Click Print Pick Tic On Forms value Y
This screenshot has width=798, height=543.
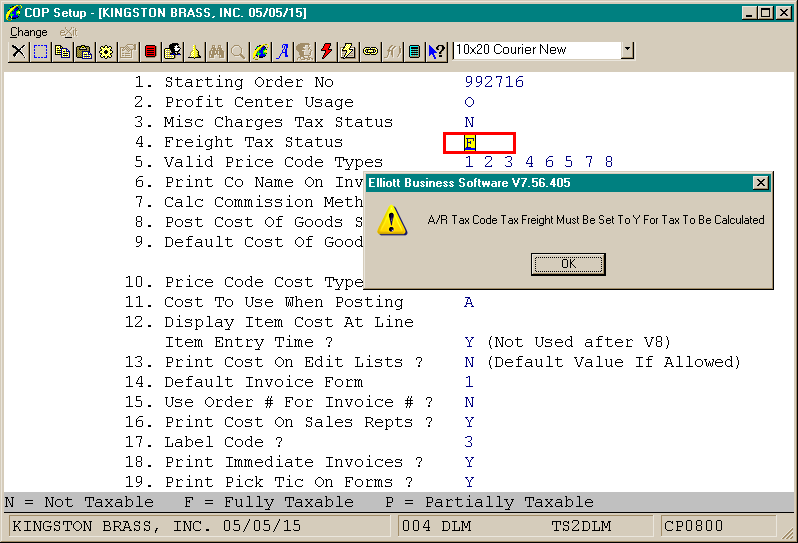coord(469,482)
